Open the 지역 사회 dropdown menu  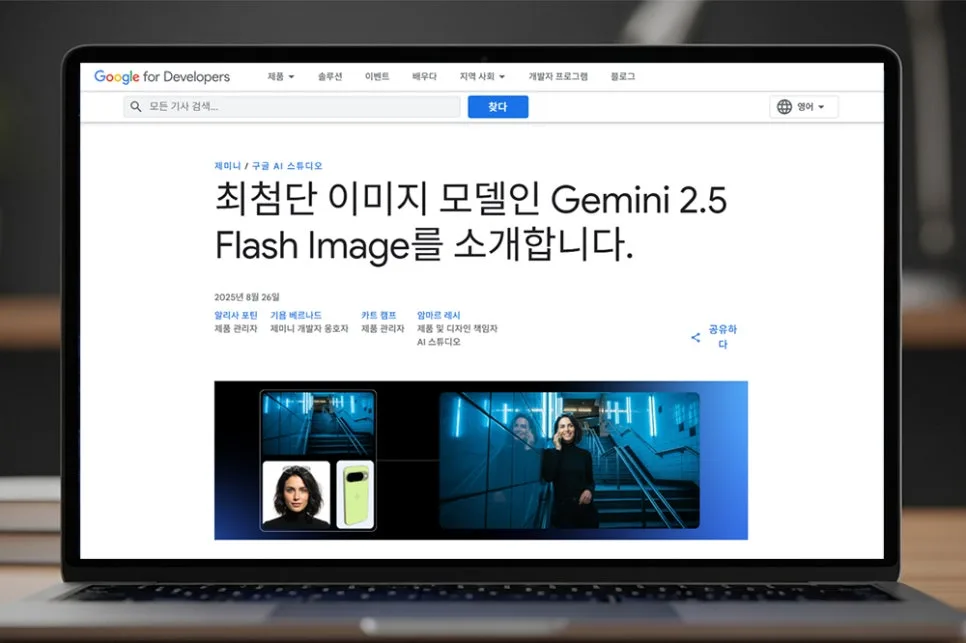point(482,76)
